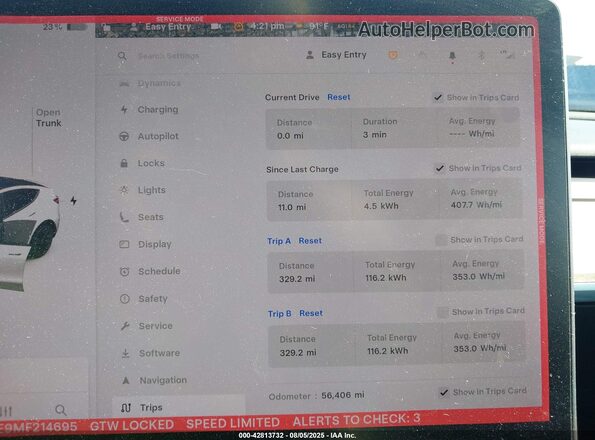Rename Trip A by its label
595x440 pixels.
click(x=279, y=241)
